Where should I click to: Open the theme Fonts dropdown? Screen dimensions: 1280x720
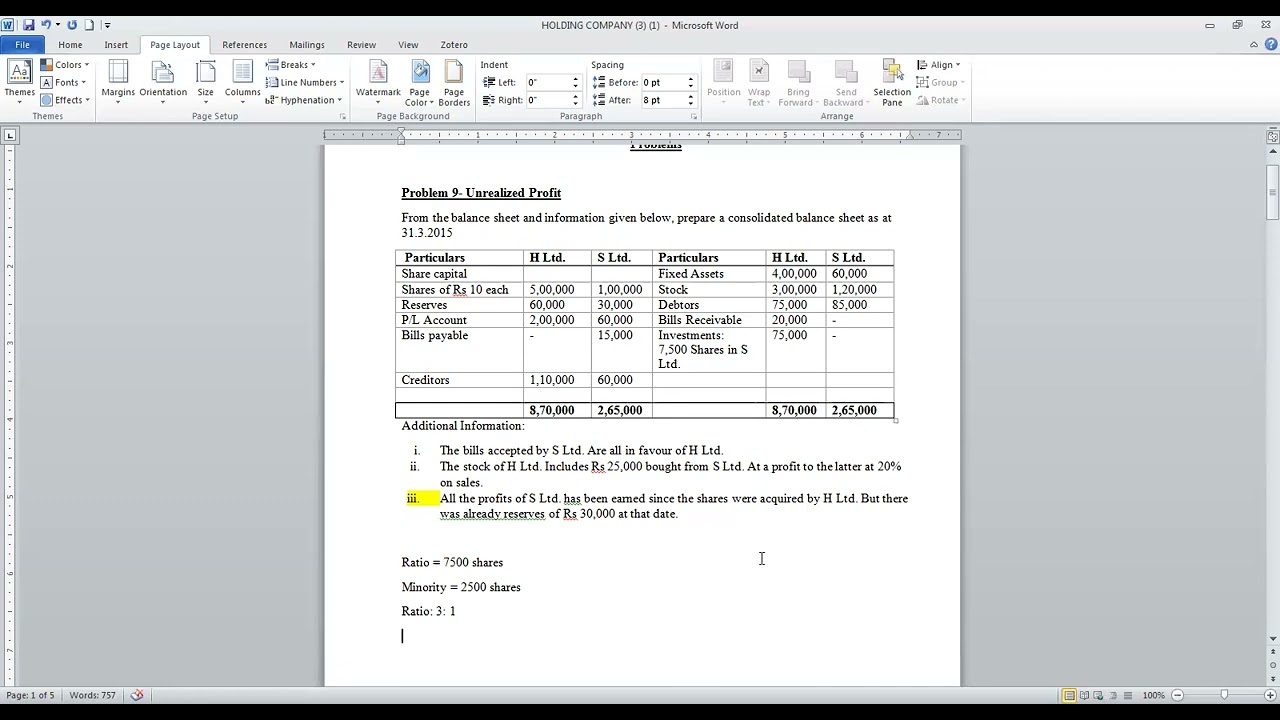coord(63,82)
